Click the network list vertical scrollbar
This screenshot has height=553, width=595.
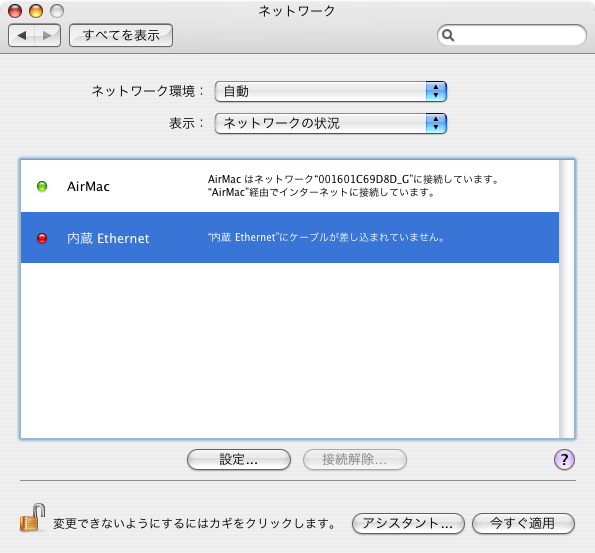pos(567,299)
